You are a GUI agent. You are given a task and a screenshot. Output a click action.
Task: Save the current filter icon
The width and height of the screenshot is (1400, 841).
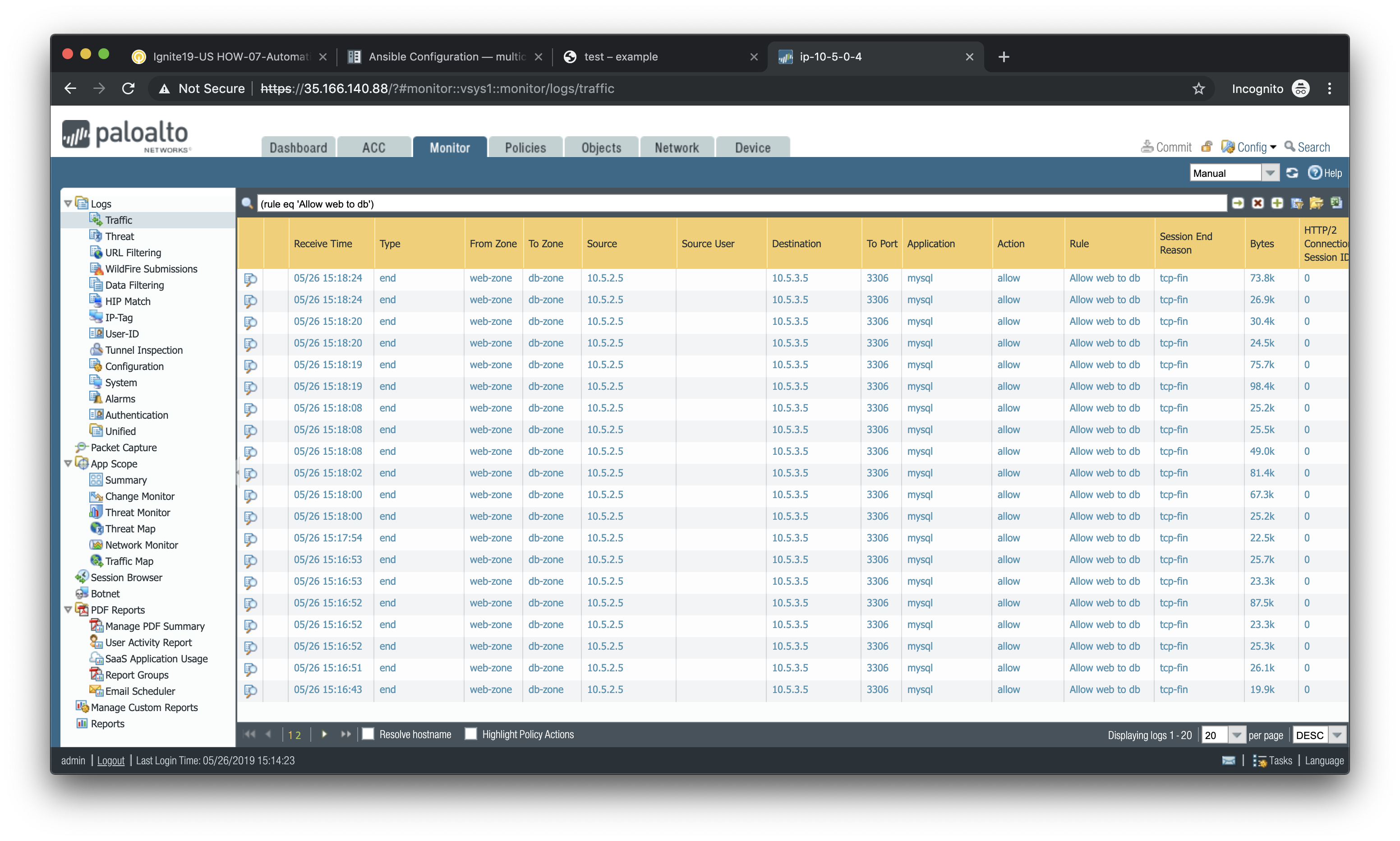[x=1297, y=203]
